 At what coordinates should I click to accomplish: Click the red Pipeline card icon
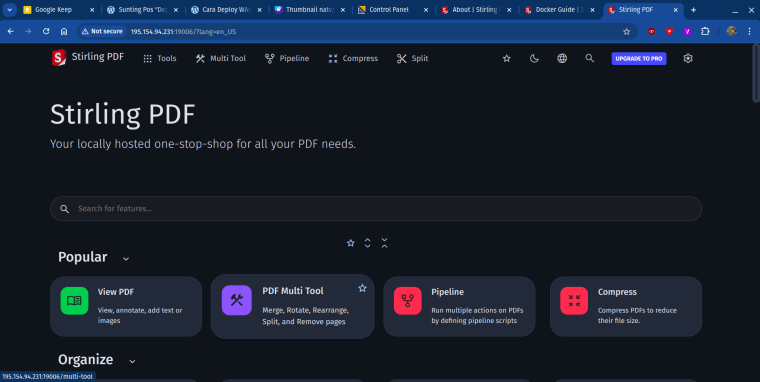[408, 301]
